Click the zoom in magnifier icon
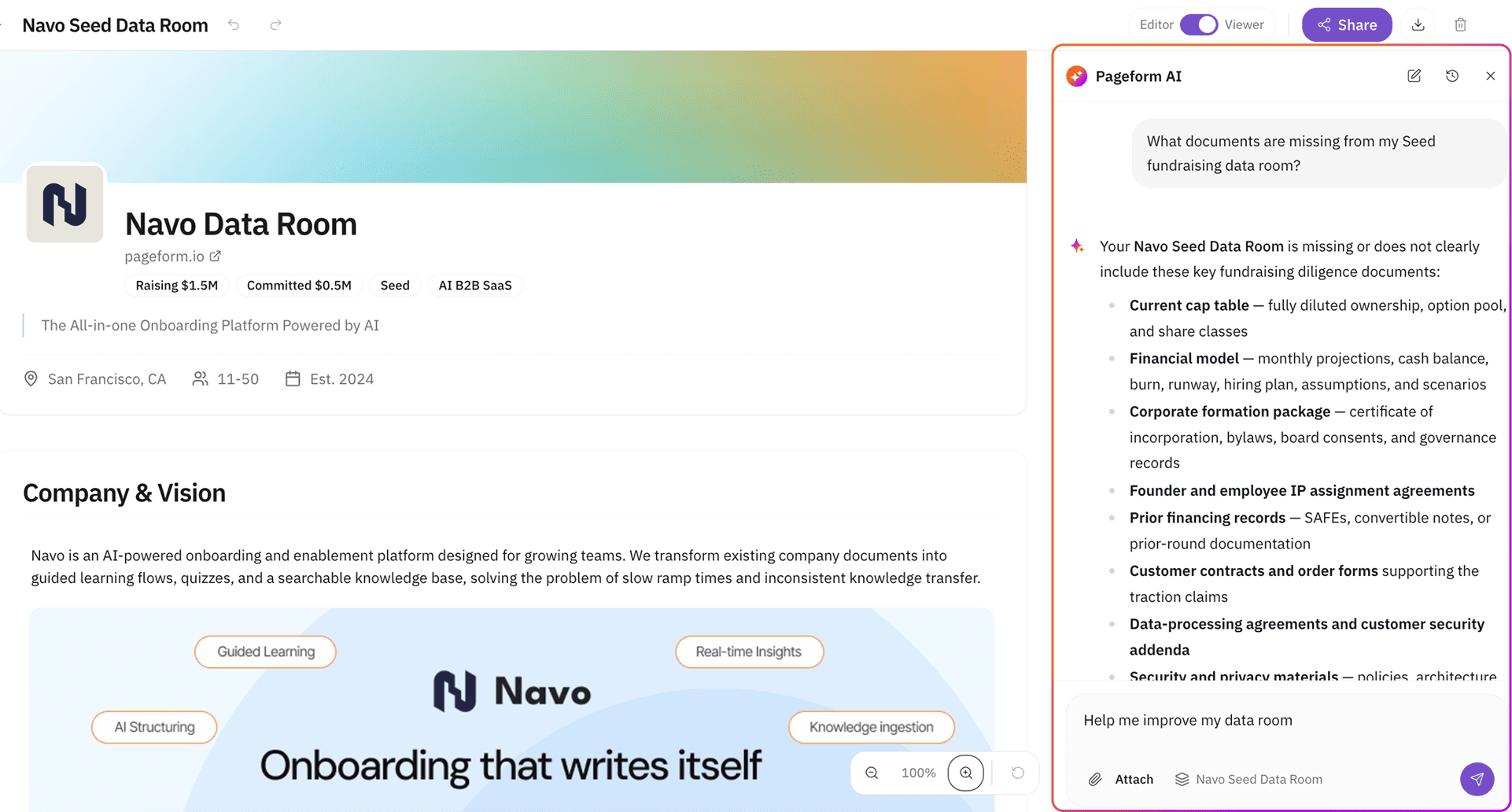Image resolution: width=1512 pixels, height=812 pixels. 966,773
